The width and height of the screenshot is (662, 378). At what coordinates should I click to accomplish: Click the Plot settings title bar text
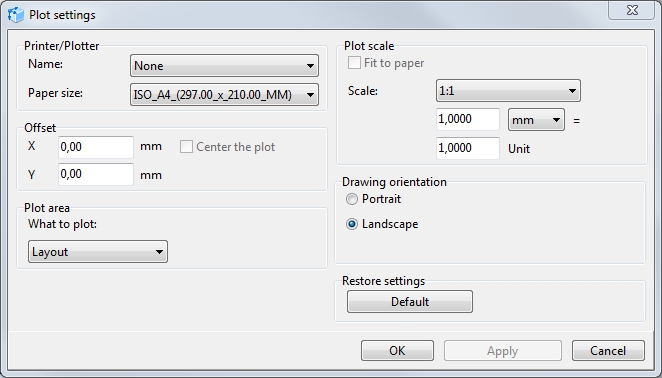[x=62, y=15]
